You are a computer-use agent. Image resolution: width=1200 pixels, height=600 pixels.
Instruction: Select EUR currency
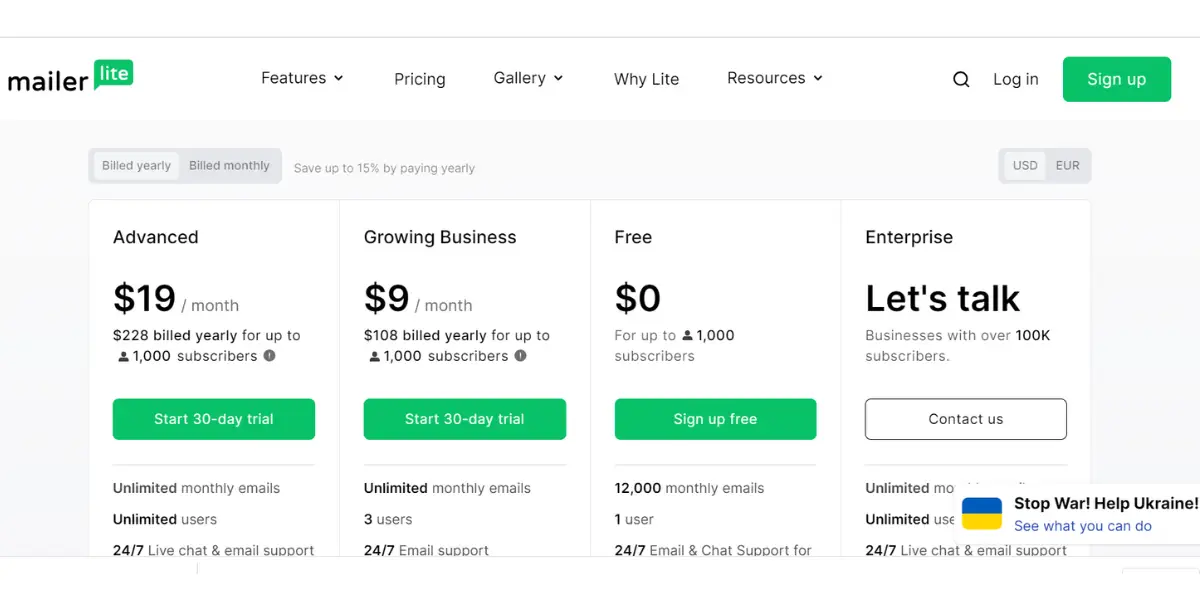click(1068, 166)
